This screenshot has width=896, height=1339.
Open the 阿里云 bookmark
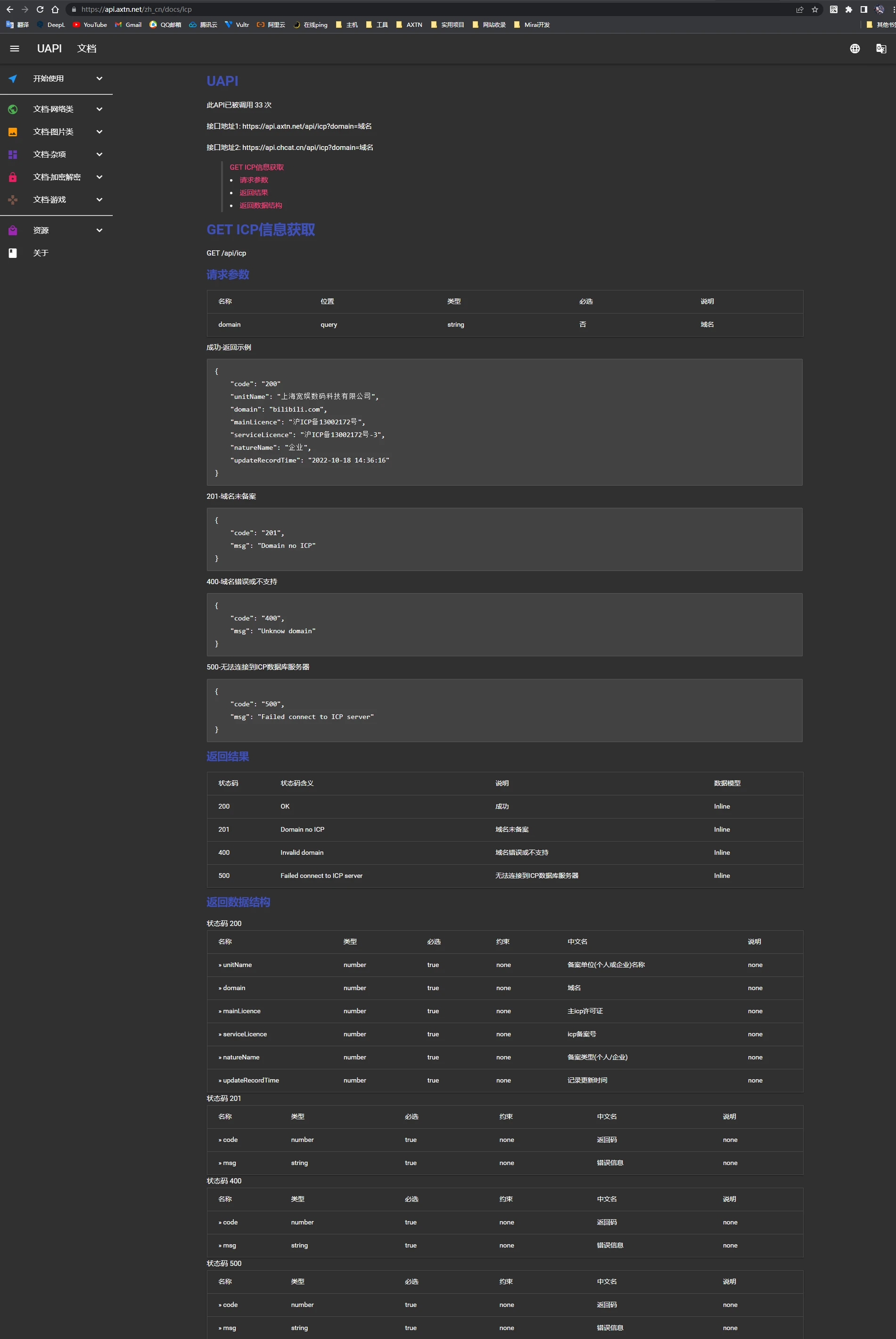[x=271, y=25]
